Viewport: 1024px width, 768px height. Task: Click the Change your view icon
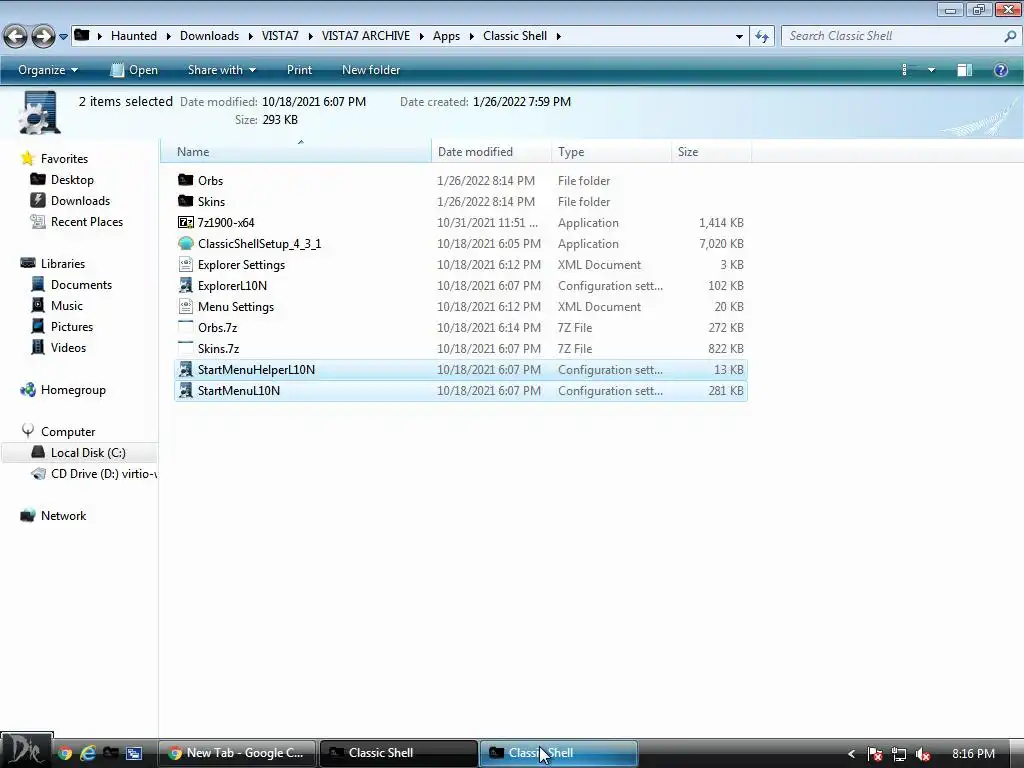905,70
